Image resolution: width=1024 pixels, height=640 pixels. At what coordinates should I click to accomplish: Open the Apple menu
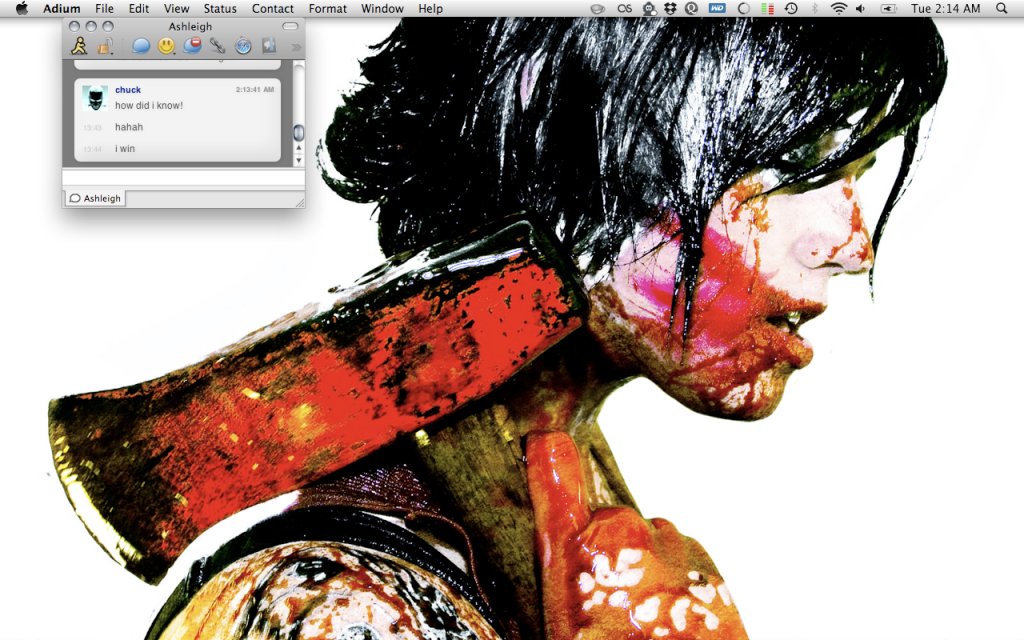tap(22, 8)
